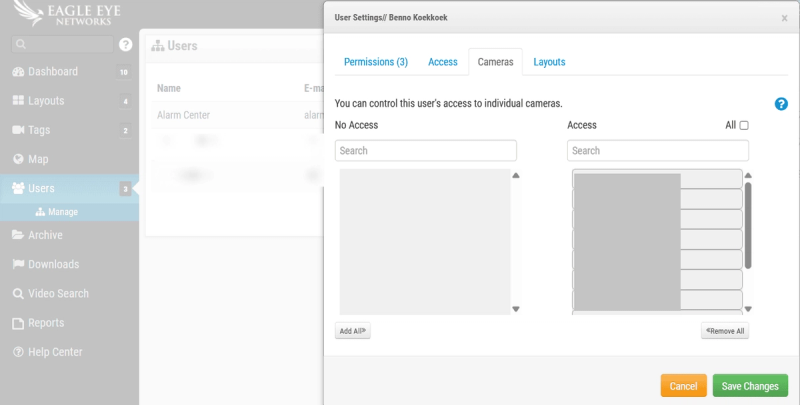Click the Access list scroll up arrow

pos(748,175)
